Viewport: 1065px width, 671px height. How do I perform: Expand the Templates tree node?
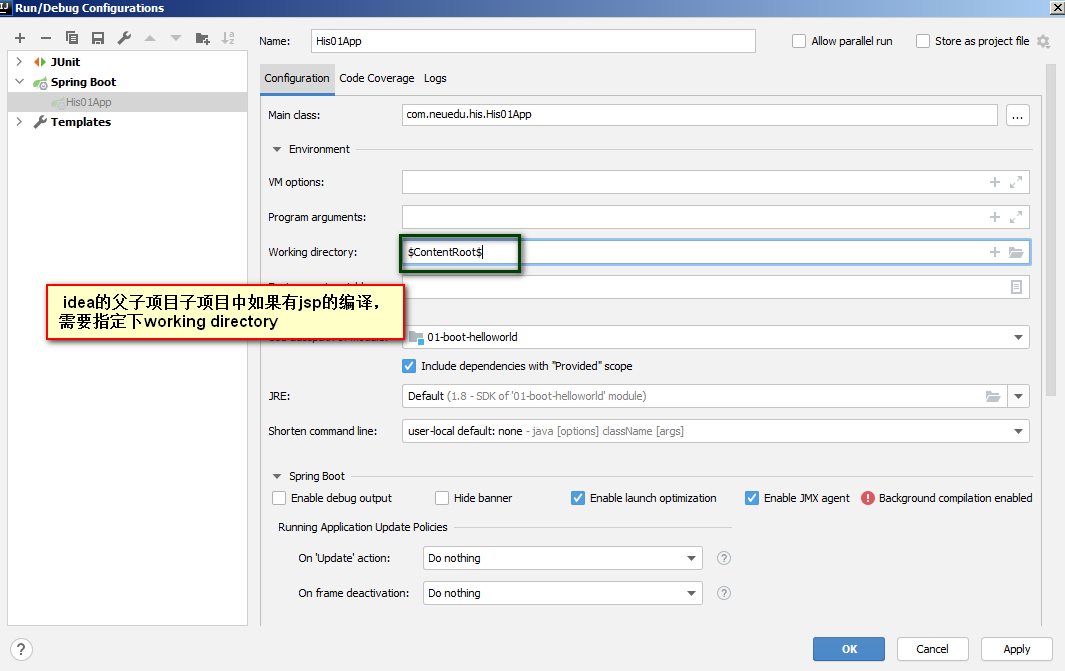[x=19, y=122]
